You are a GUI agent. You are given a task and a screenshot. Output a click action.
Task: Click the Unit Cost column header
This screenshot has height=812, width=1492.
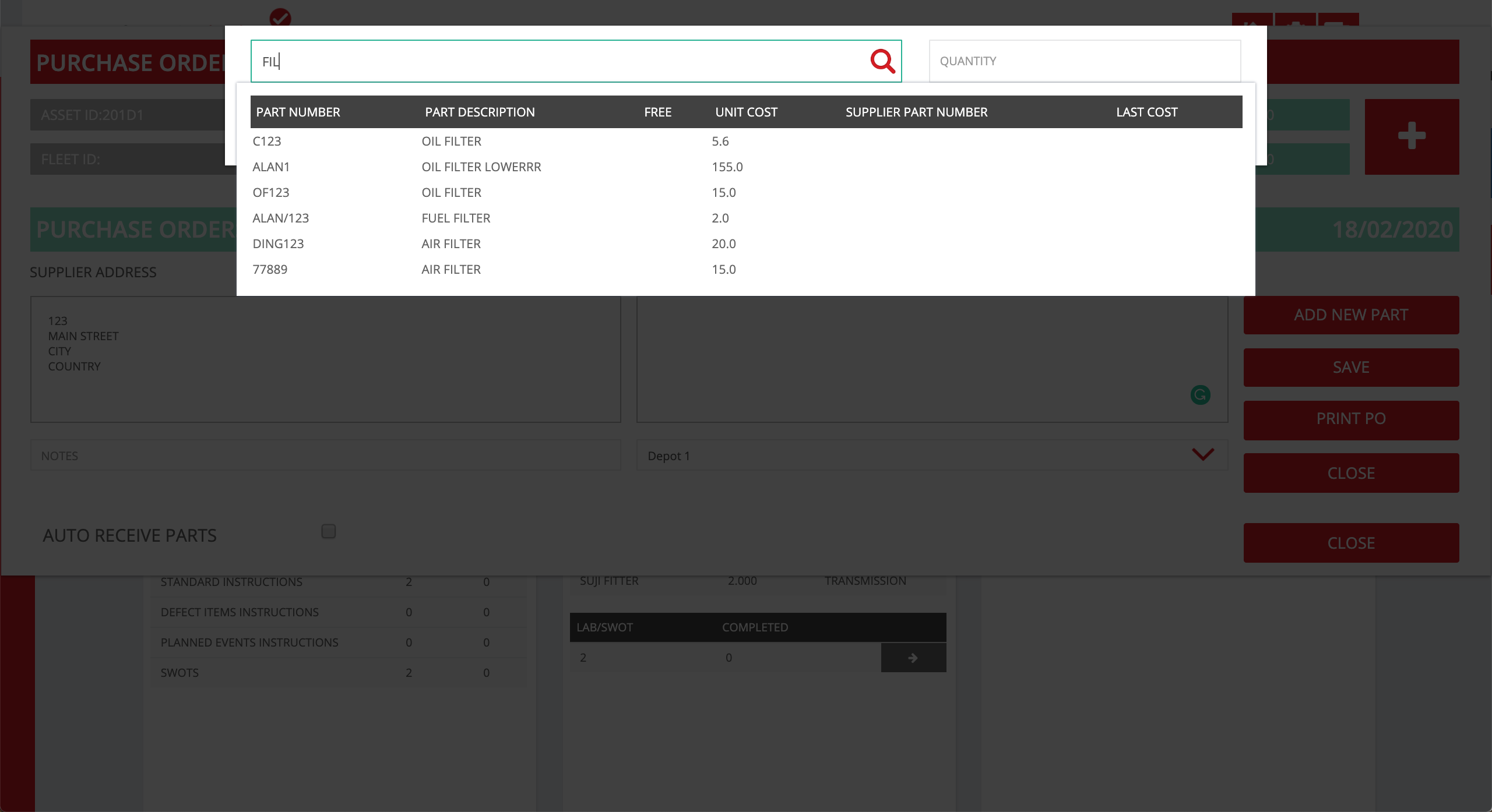[746, 112]
